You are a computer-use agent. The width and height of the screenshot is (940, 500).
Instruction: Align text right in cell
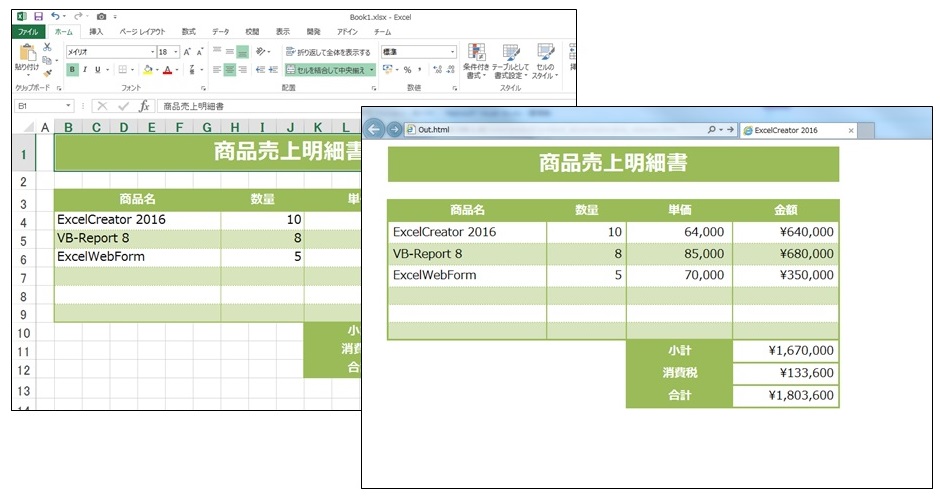(242, 70)
